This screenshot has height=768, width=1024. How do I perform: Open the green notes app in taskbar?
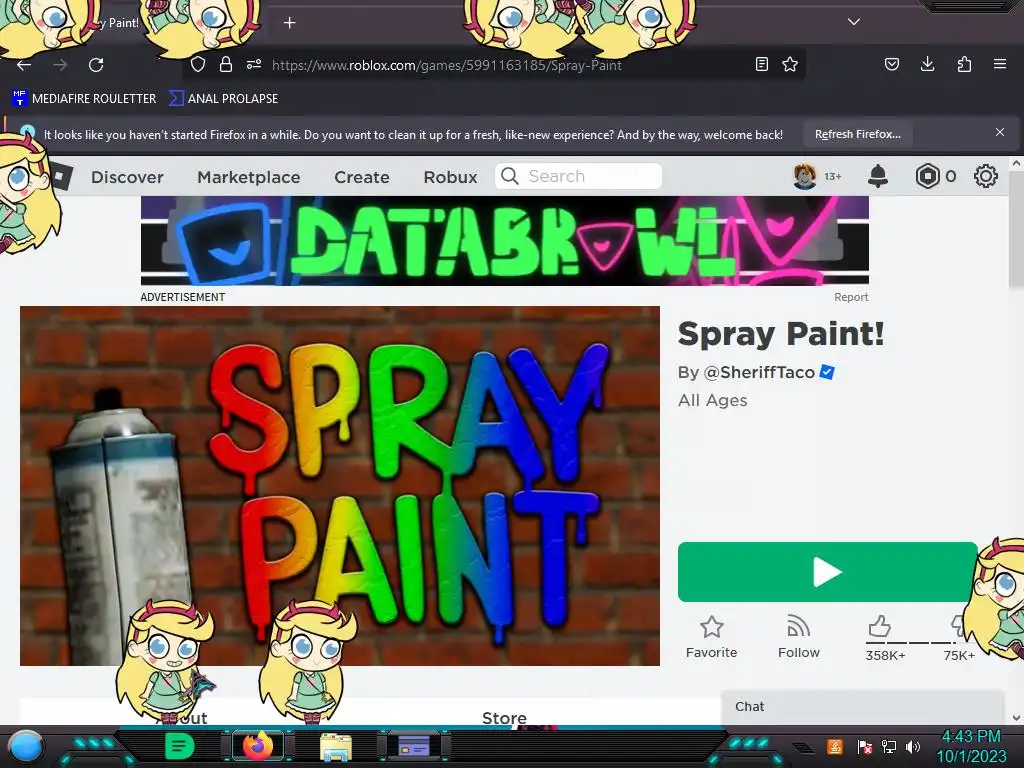pos(179,746)
